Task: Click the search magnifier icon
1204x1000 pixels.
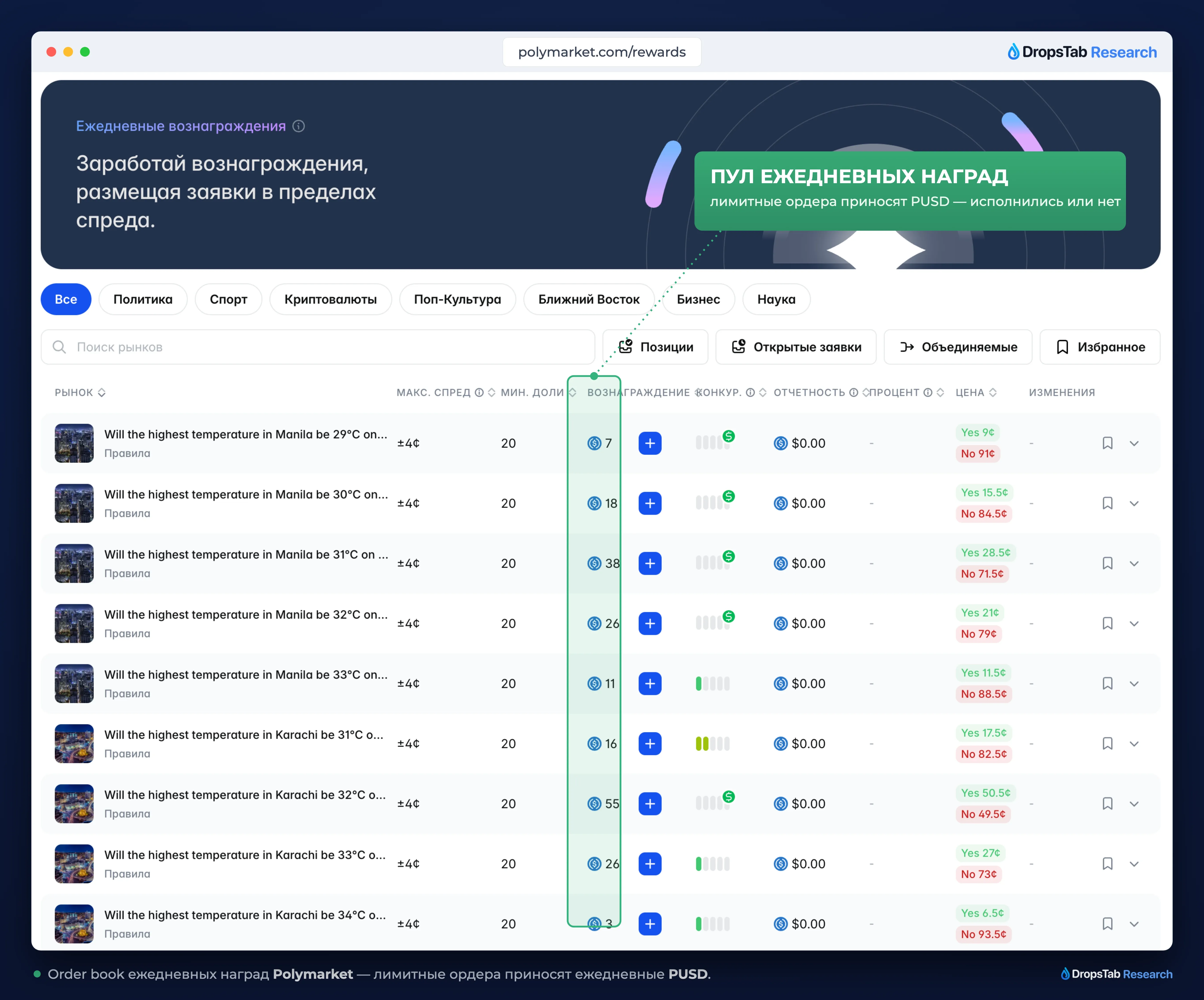Action: pyautogui.click(x=59, y=347)
